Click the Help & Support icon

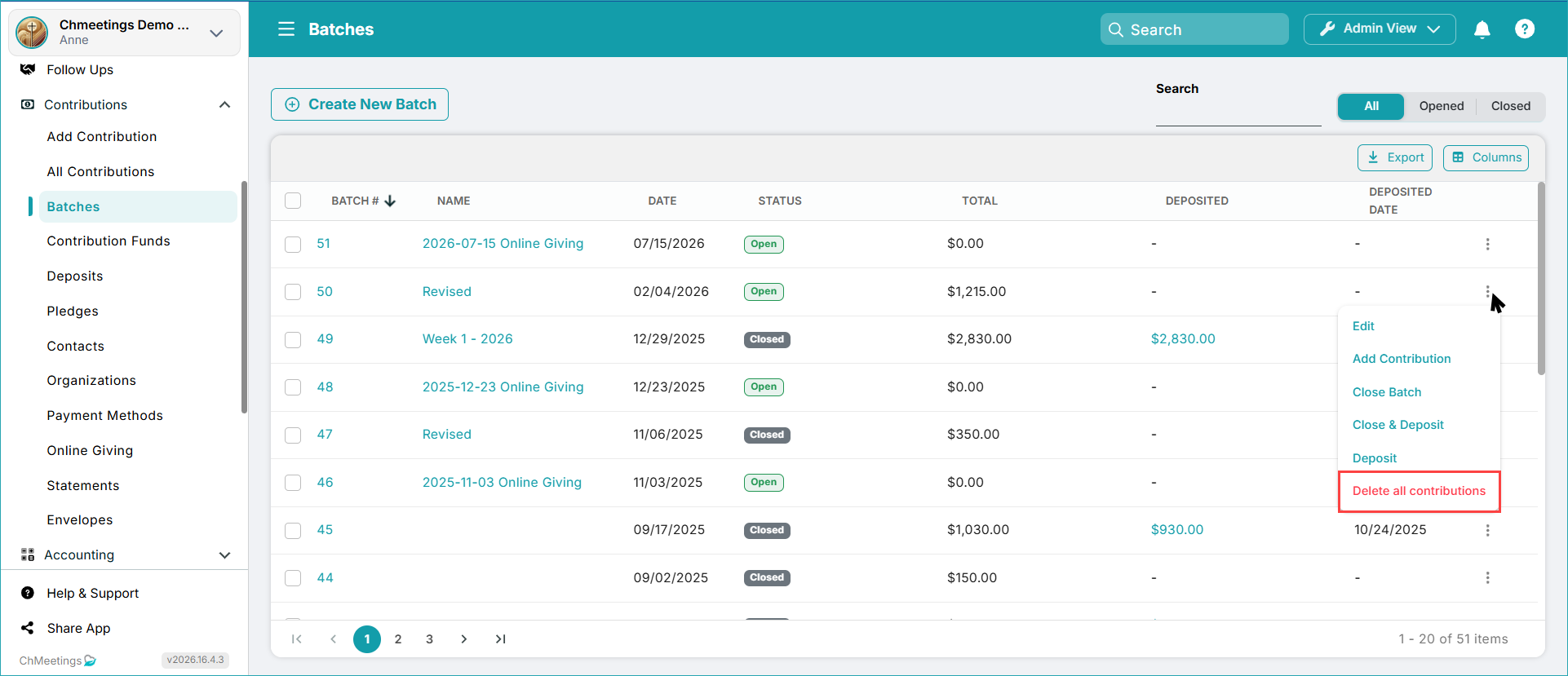pos(28,593)
